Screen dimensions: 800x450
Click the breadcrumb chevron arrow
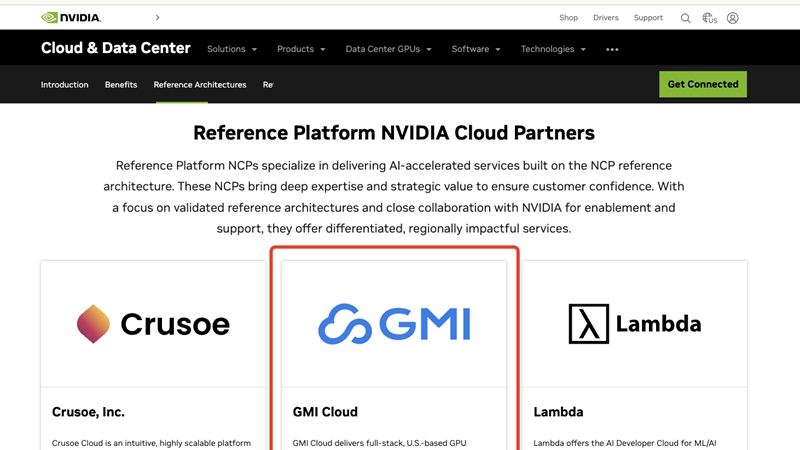click(158, 17)
